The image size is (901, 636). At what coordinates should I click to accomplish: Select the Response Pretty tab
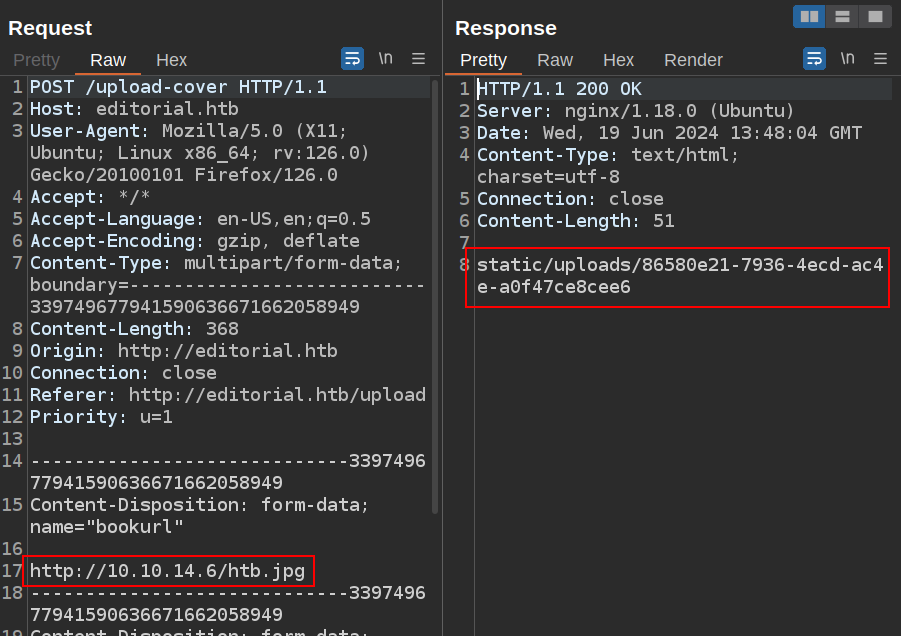click(483, 60)
